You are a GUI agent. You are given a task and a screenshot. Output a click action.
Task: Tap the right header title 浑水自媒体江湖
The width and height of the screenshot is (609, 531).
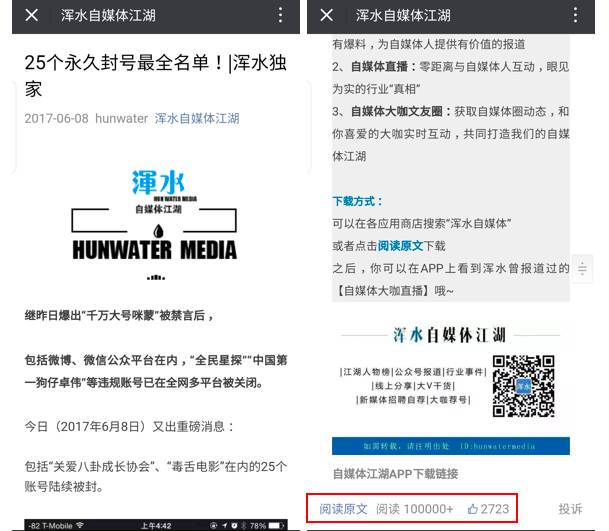(403, 16)
